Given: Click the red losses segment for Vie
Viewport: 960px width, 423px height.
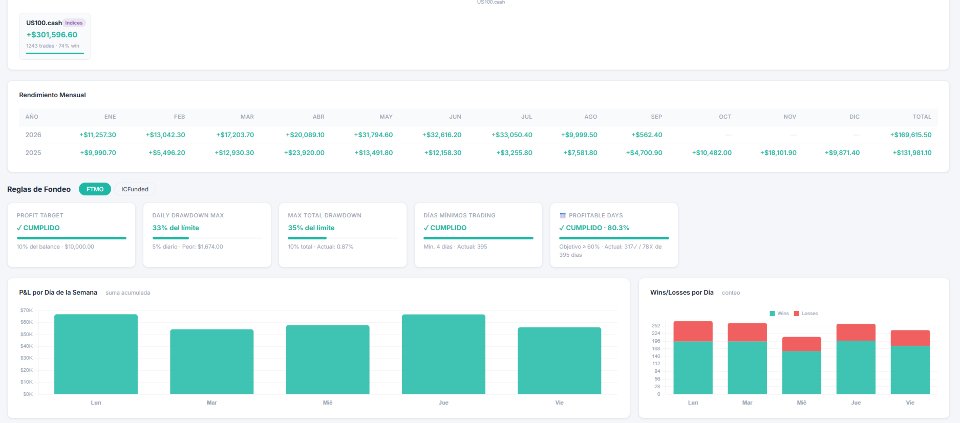Looking at the screenshot, I should pos(910,338).
